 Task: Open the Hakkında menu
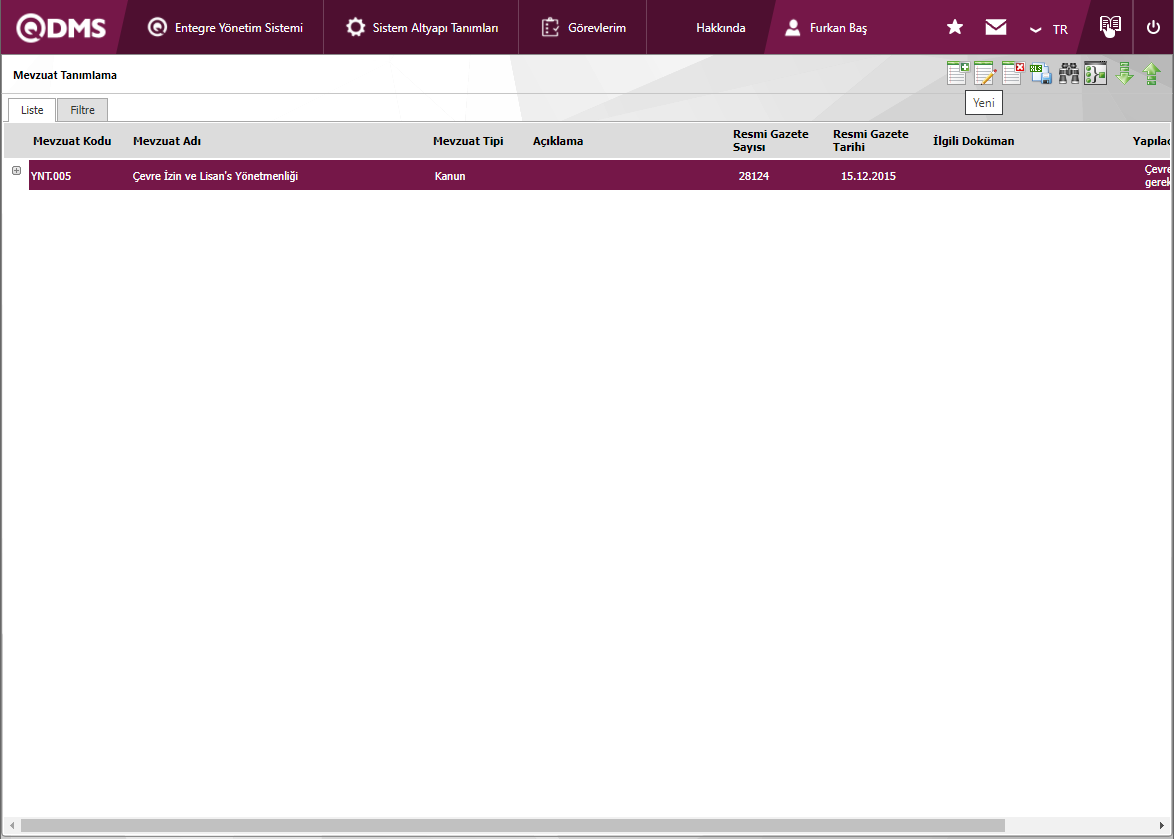[720, 28]
